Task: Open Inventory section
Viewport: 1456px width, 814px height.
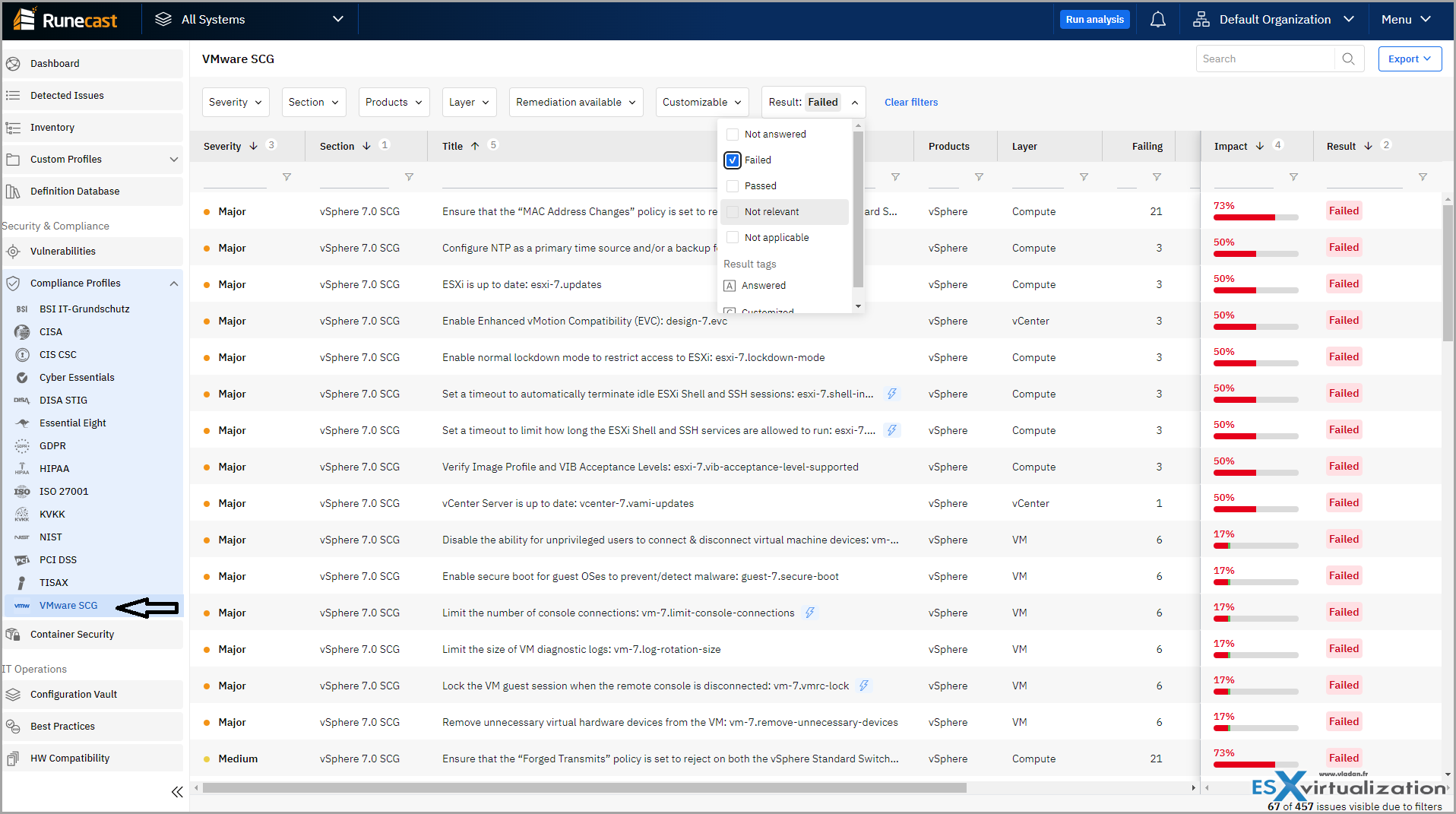Action: 92,128
